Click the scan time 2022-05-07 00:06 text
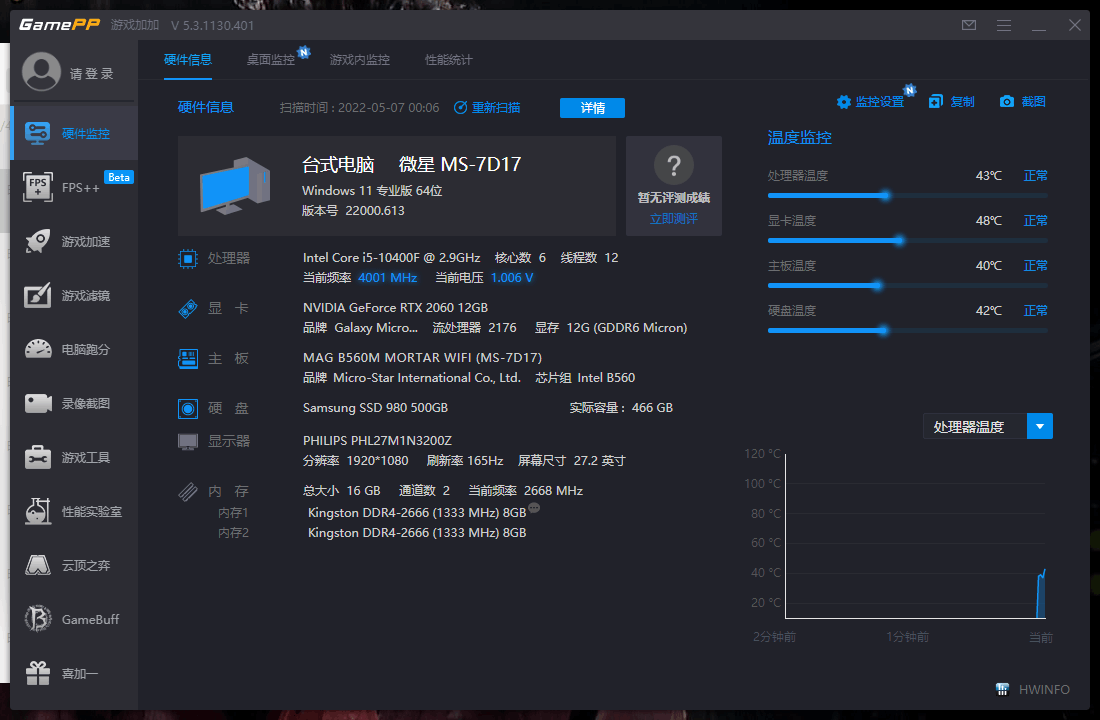Image resolution: width=1100 pixels, height=720 pixels. tap(359, 108)
